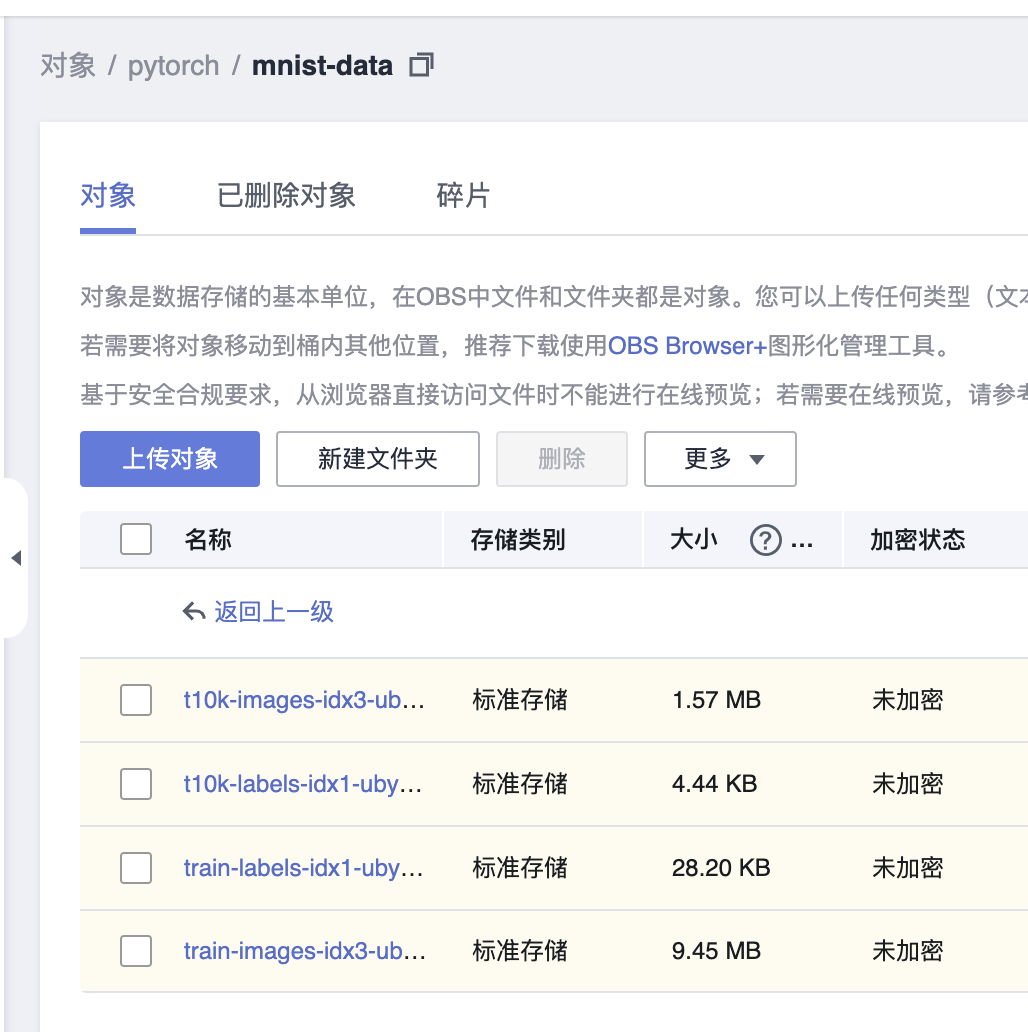
Task: Select the 对象 tab
Action: point(108,195)
